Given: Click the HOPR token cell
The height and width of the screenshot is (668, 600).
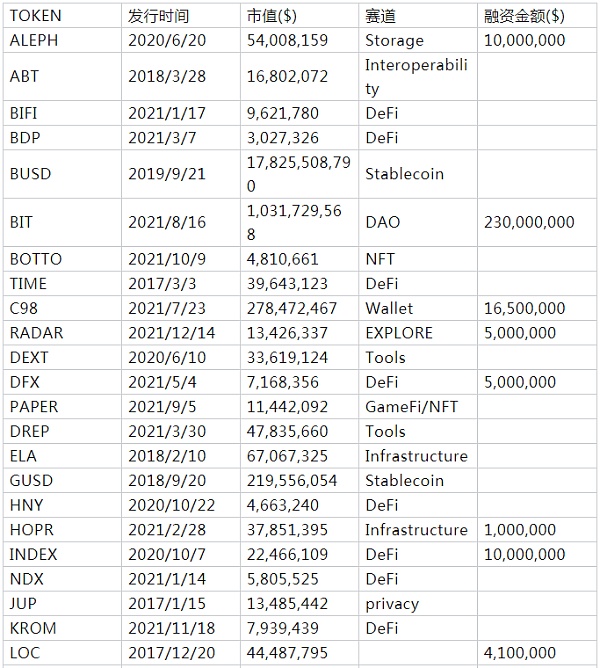Looking at the screenshot, I should [32, 530].
